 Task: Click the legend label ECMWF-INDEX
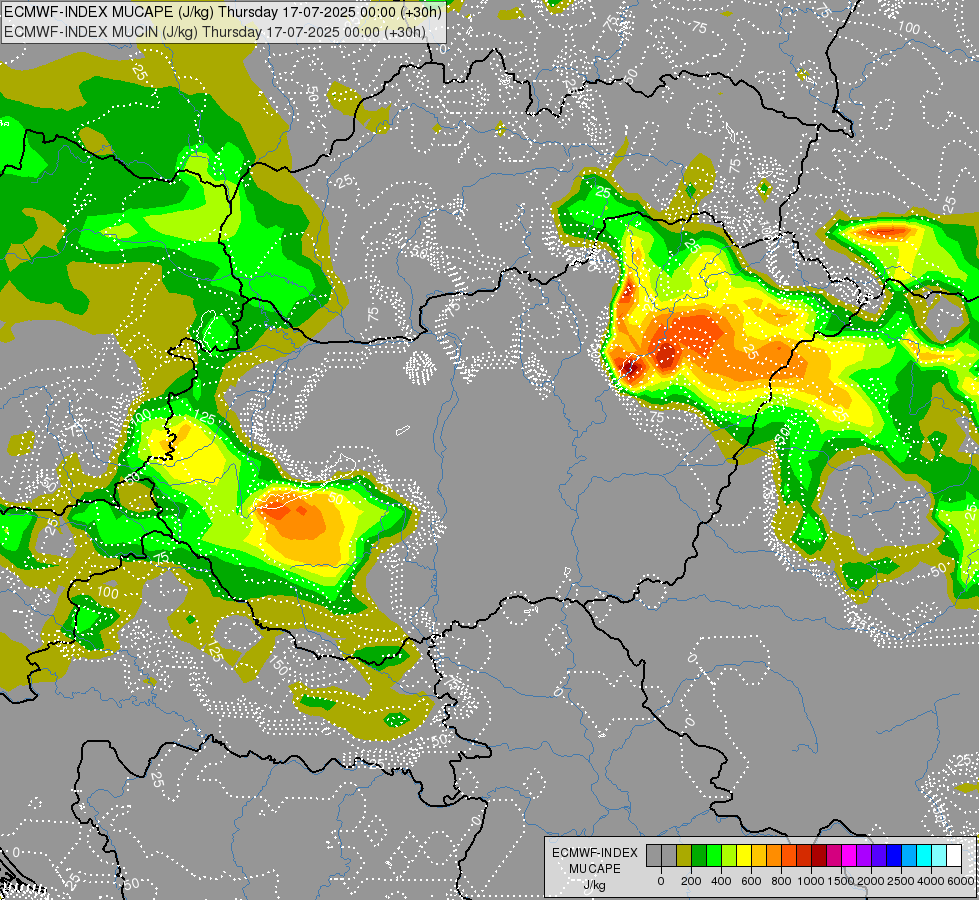[x=595, y=853]
